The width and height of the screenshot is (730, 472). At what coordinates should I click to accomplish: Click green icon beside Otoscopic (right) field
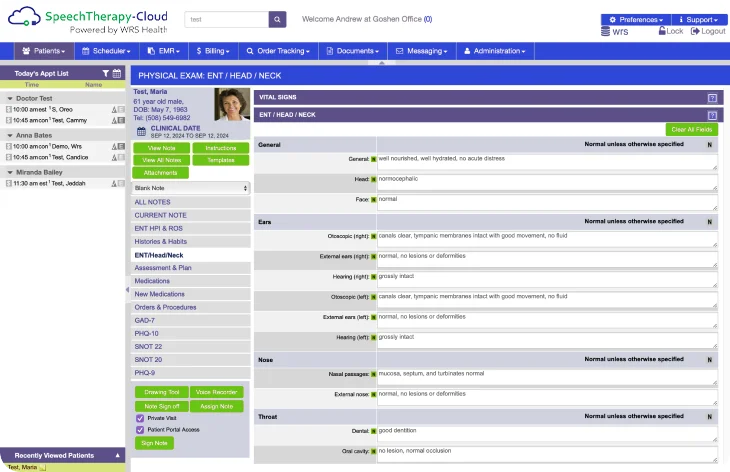(373, 236)
